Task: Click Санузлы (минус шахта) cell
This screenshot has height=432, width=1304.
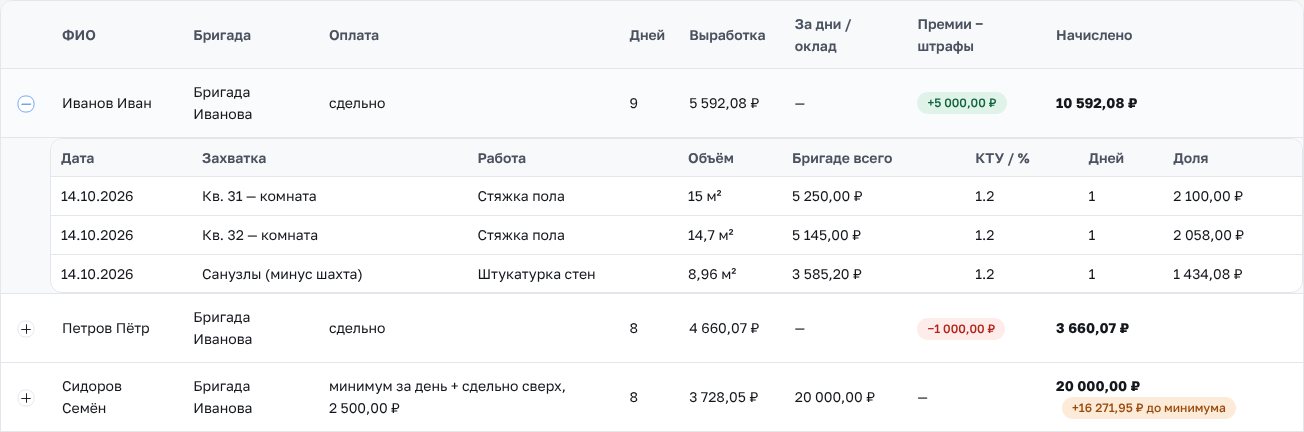Action: [282, 274]
